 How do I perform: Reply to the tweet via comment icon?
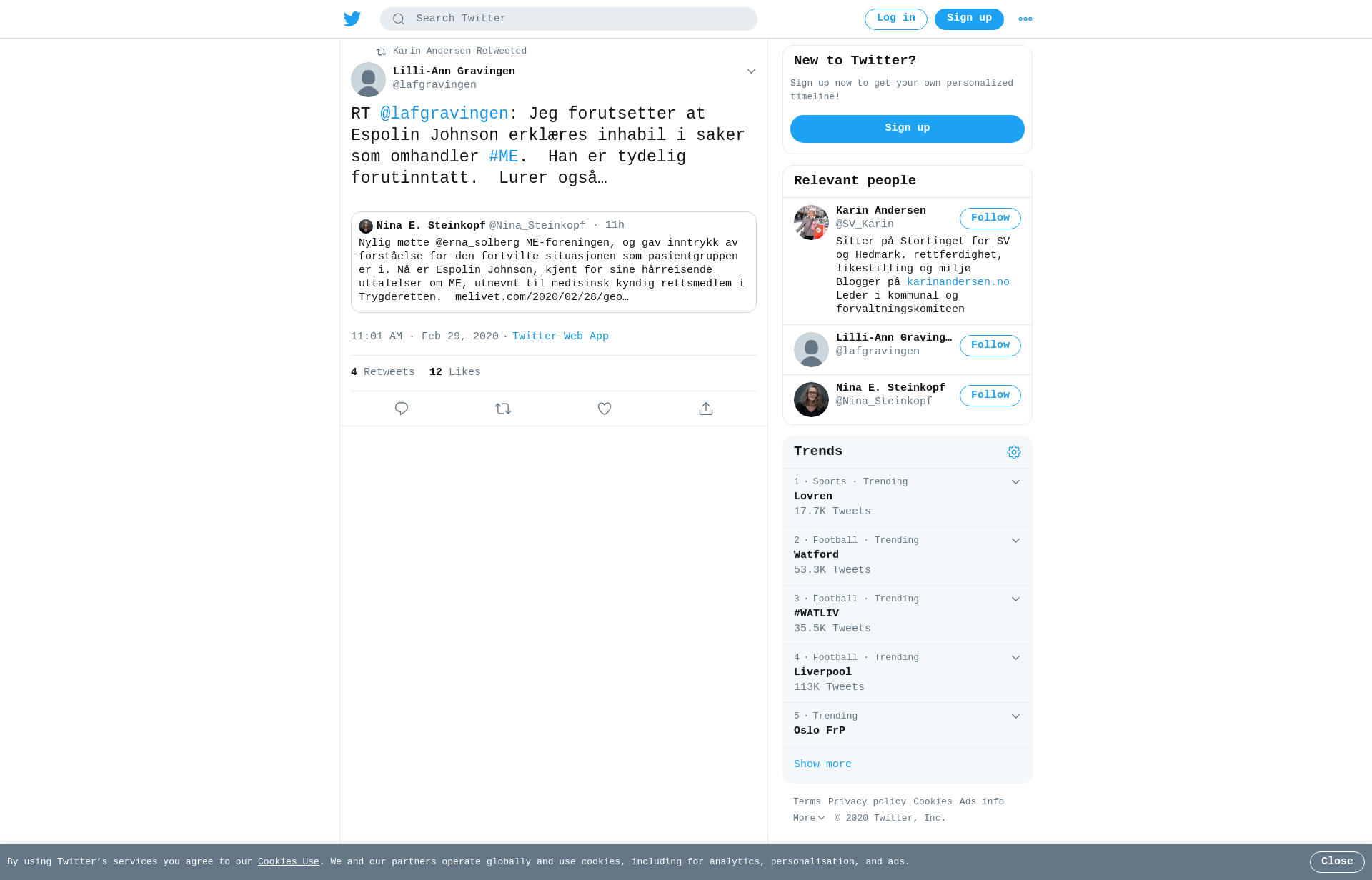[x=402, y=409]
